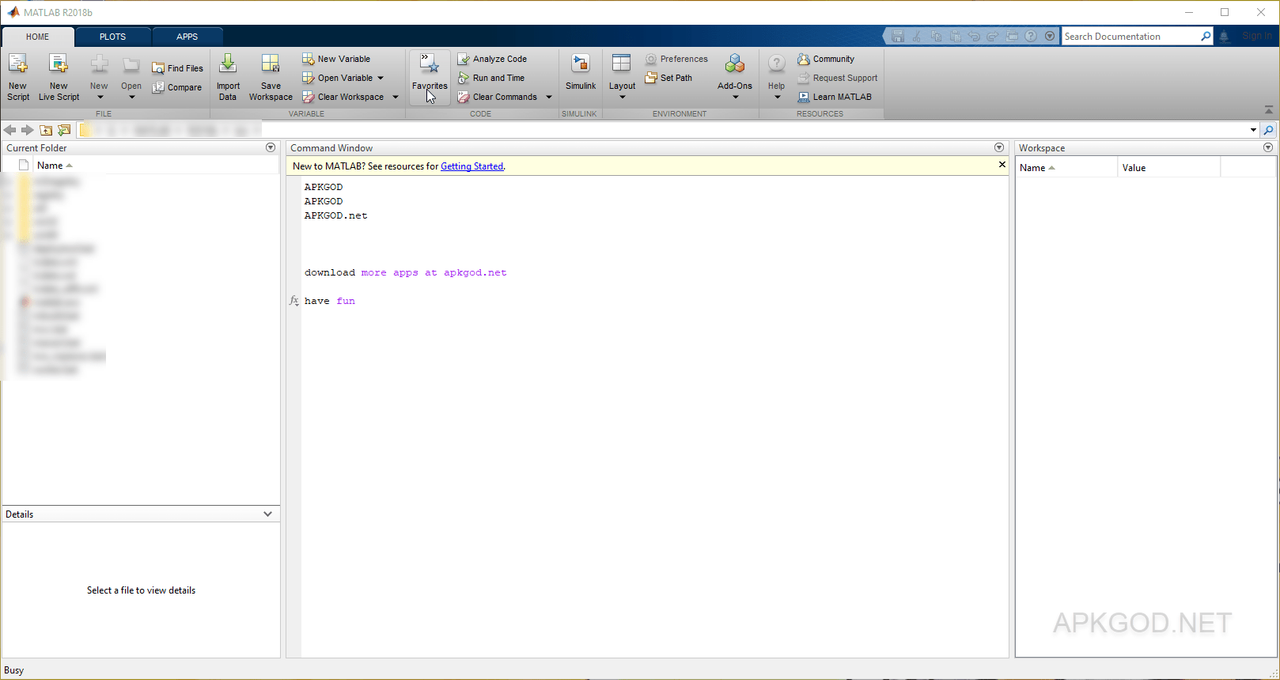
Task: Open the Compare files tool
Action: pos(177,87)
